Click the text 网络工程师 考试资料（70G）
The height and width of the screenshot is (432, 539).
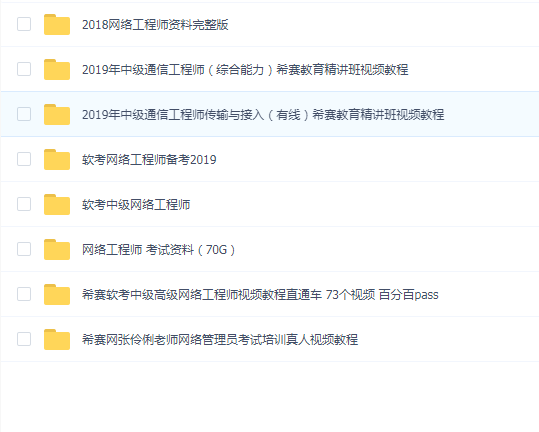(x=158, y=250)
